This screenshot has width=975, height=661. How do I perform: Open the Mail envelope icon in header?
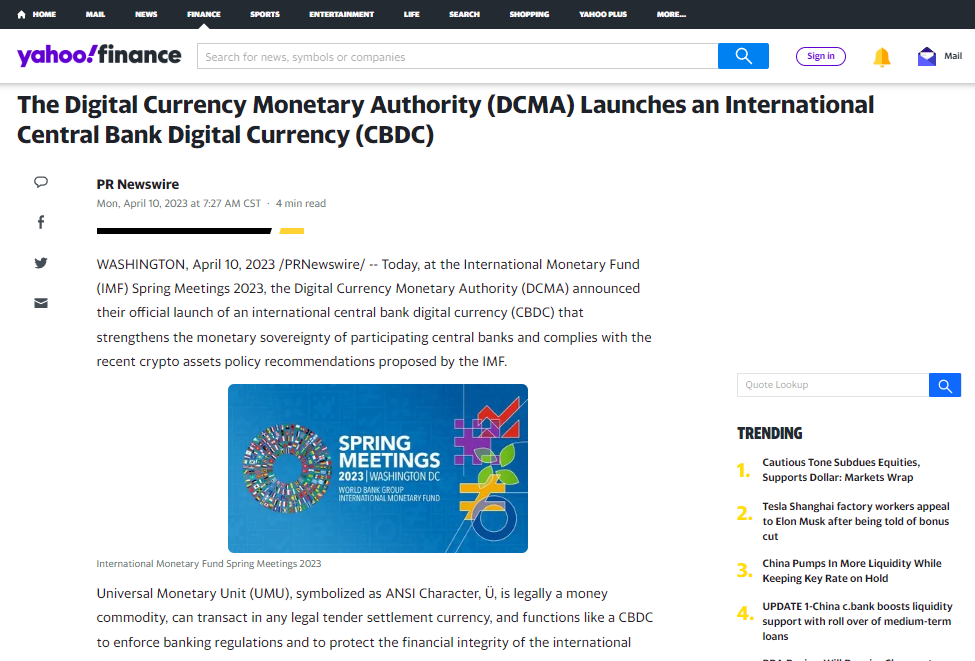pos(926,57)
